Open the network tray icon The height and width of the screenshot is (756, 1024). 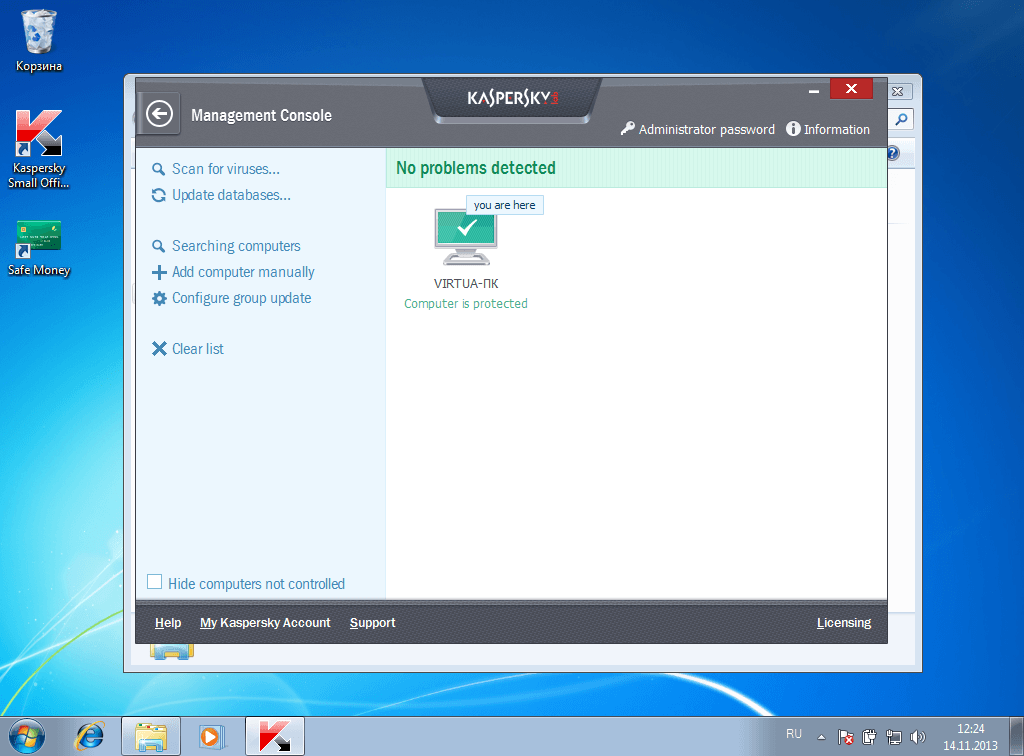[893, 737]
